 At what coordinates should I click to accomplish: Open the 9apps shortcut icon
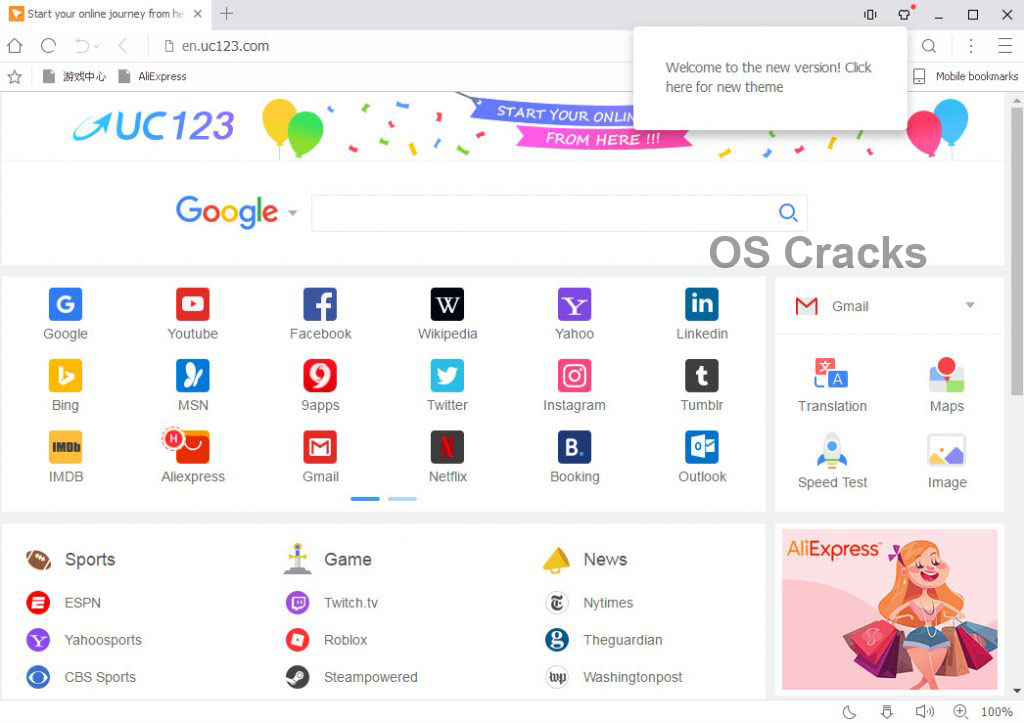[x=320, y=376]
